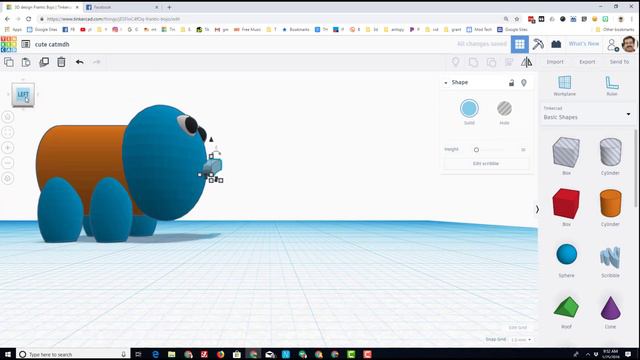Viewport: 640px width, 360px height.
Task: Toggle the hide lightbulb in Shape panel
Action: pyautogui.click(x=524, y=83)
